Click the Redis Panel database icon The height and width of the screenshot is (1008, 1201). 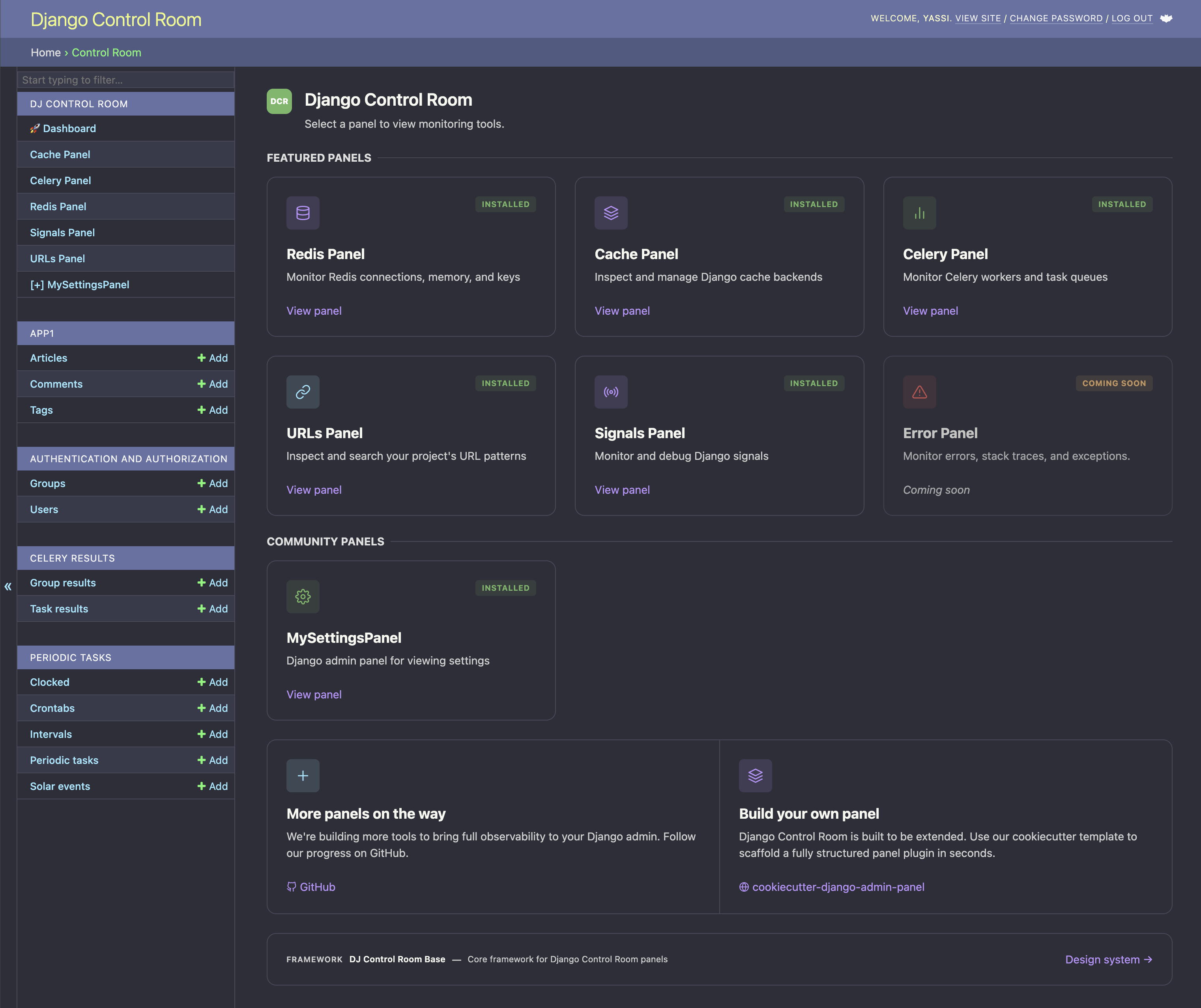coord(303,213)
